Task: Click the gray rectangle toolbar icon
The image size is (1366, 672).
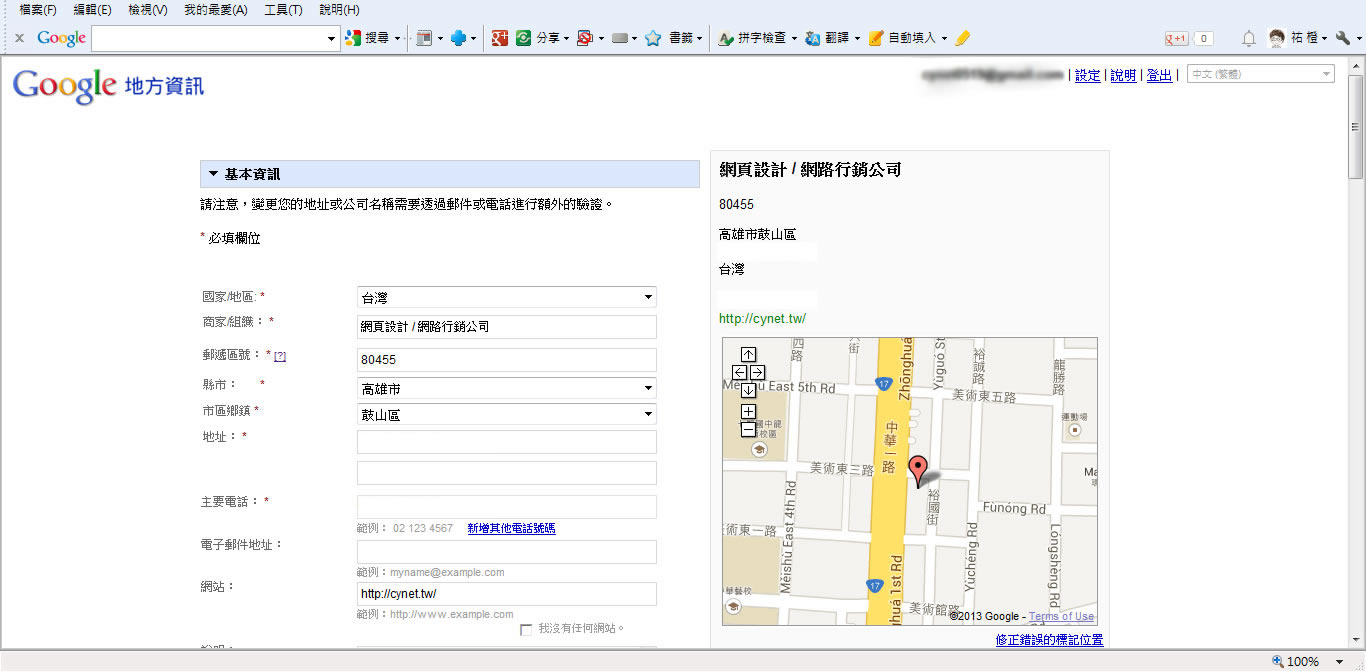Action: coord(620,38)
